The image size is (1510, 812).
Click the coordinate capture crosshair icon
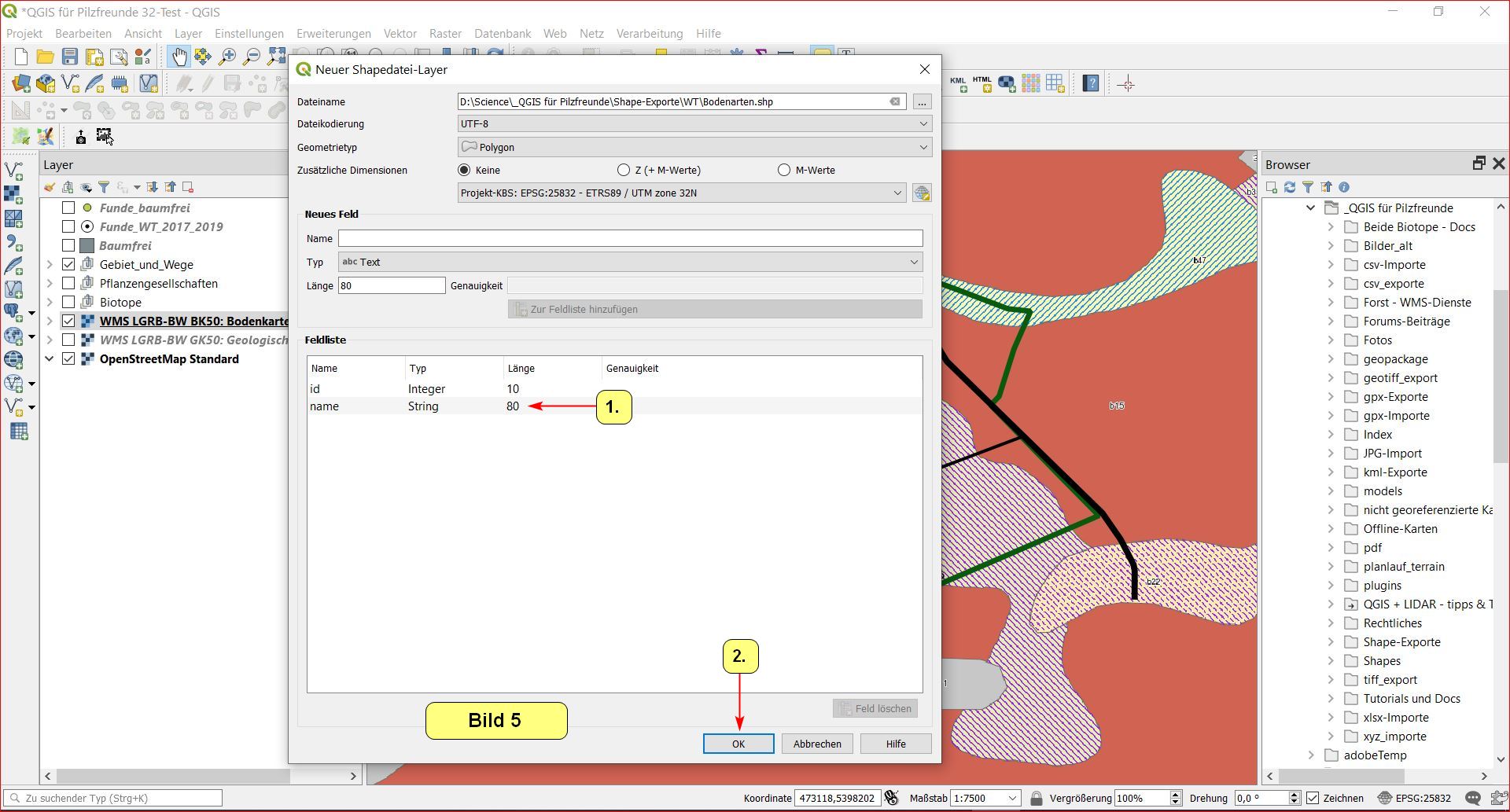point(1126,83)
